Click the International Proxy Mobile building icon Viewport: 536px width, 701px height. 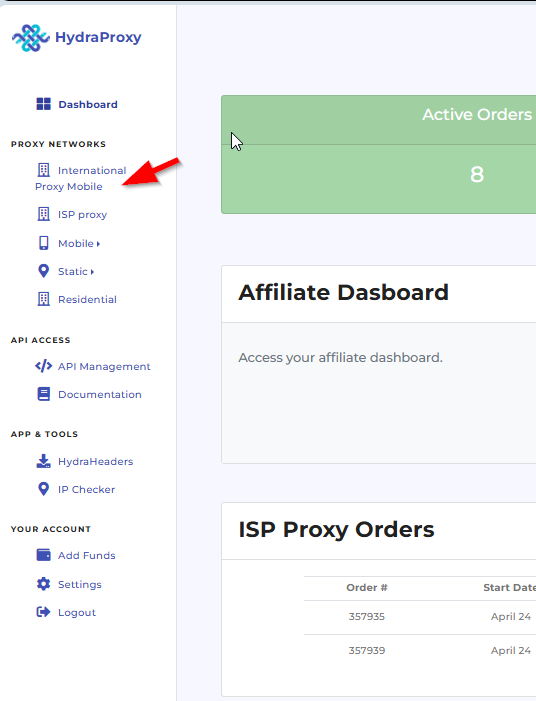[43, 170]
